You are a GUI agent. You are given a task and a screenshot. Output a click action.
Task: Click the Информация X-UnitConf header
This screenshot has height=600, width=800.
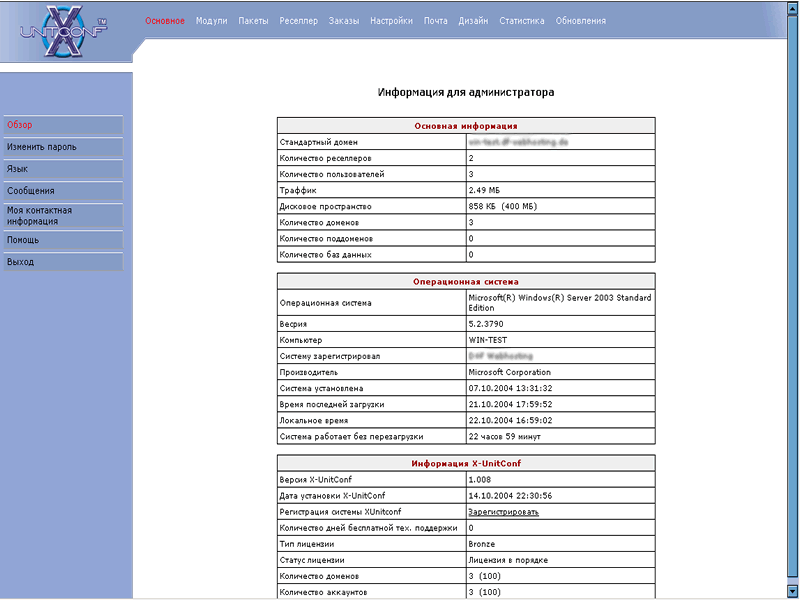point(466,463)
